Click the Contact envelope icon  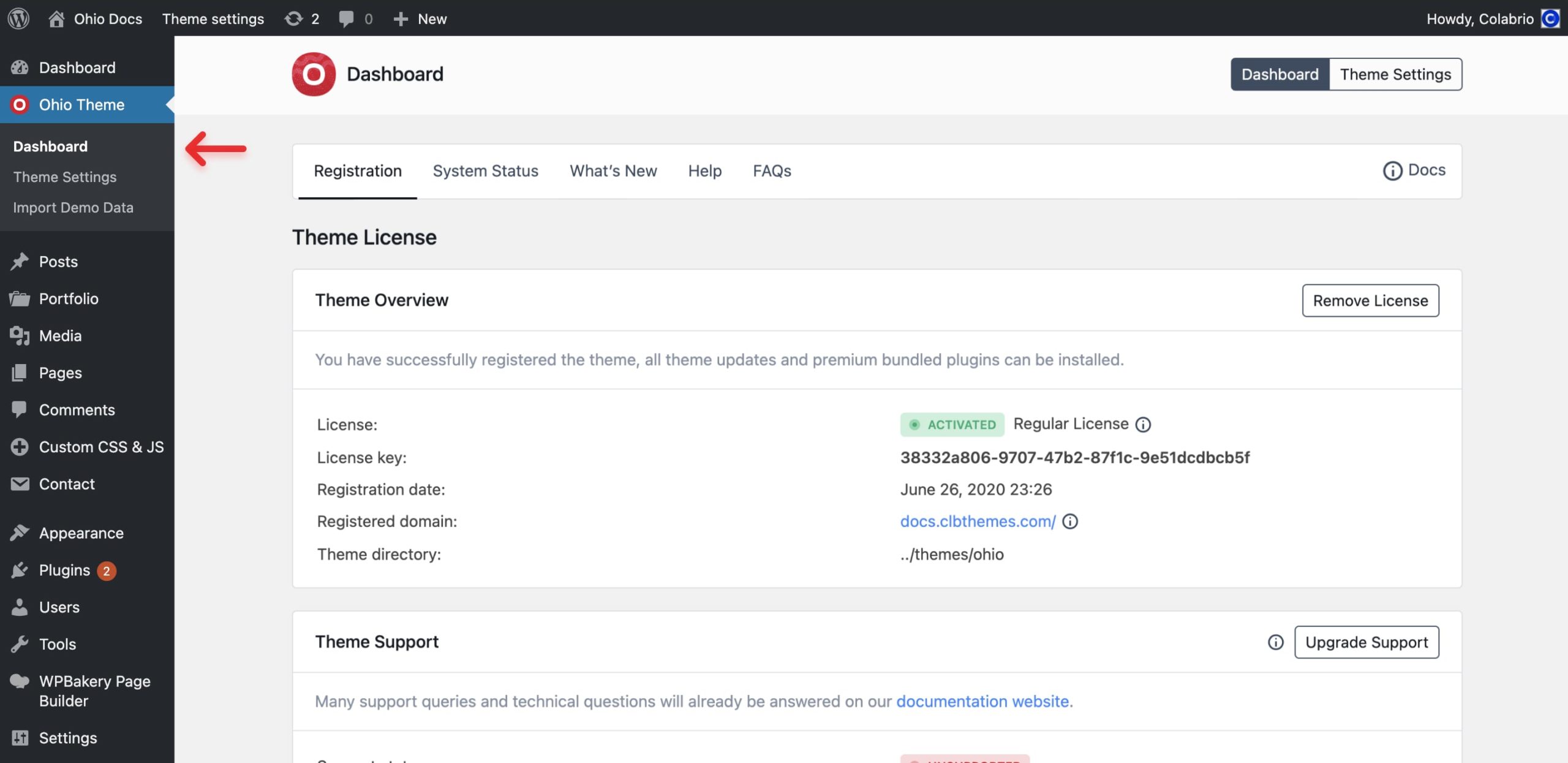point(20,484)
